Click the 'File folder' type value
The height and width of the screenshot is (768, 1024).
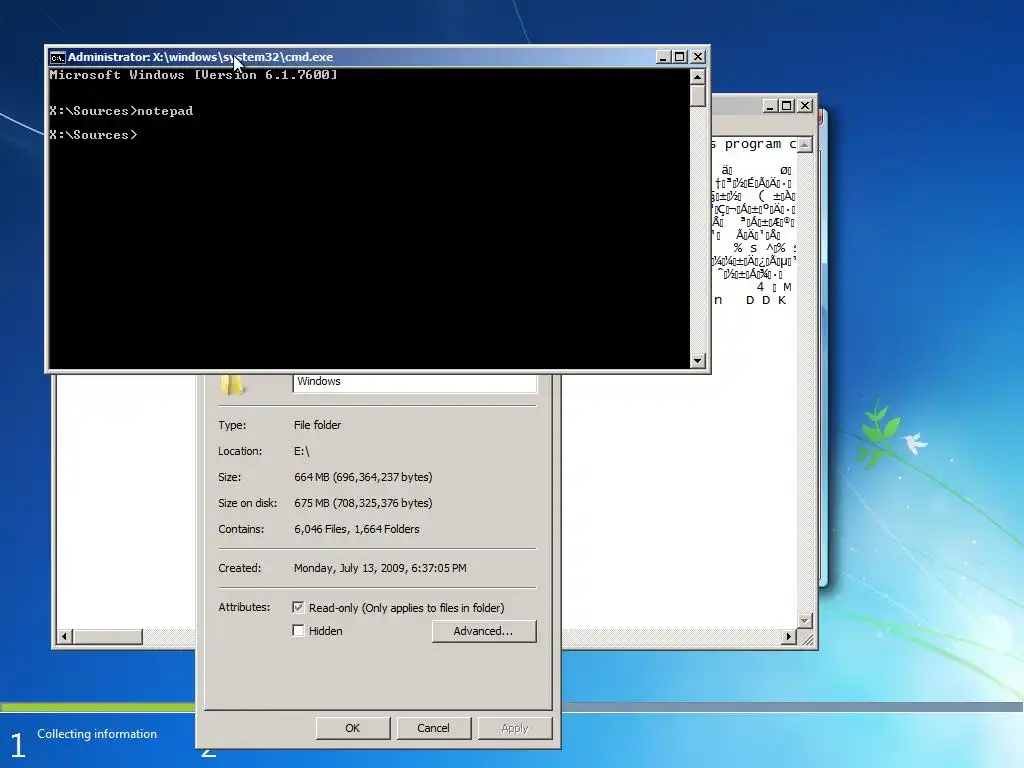click(317, 425)
